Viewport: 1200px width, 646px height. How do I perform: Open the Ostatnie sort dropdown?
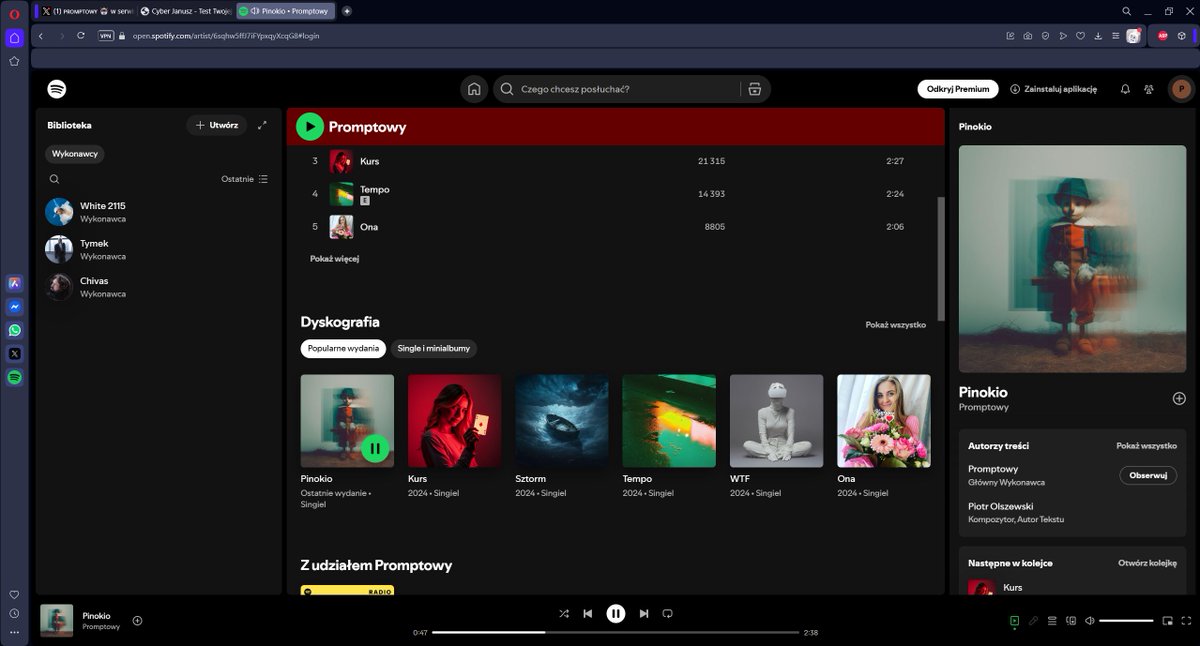[244, 179]
